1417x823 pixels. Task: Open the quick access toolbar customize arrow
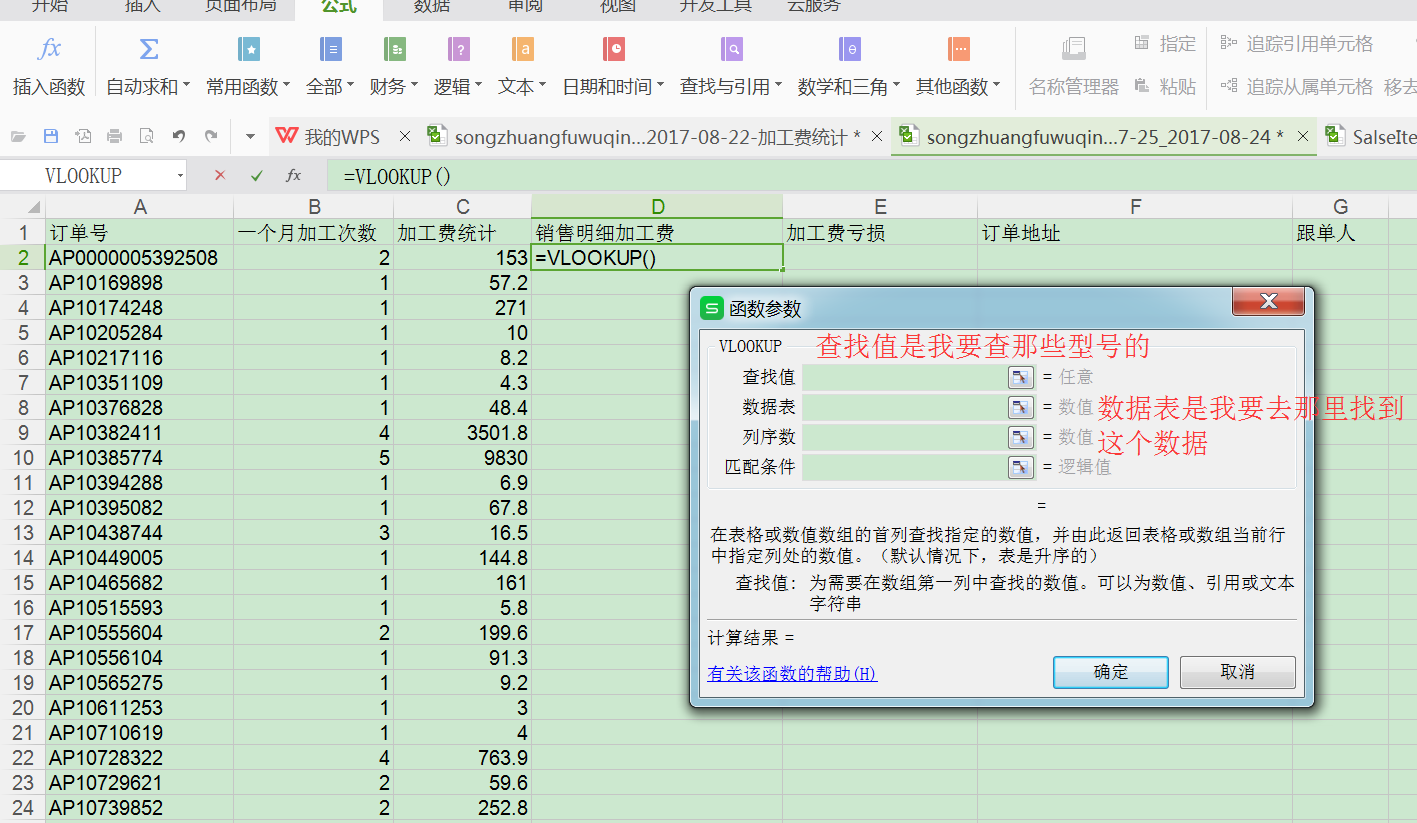[249, 136]
